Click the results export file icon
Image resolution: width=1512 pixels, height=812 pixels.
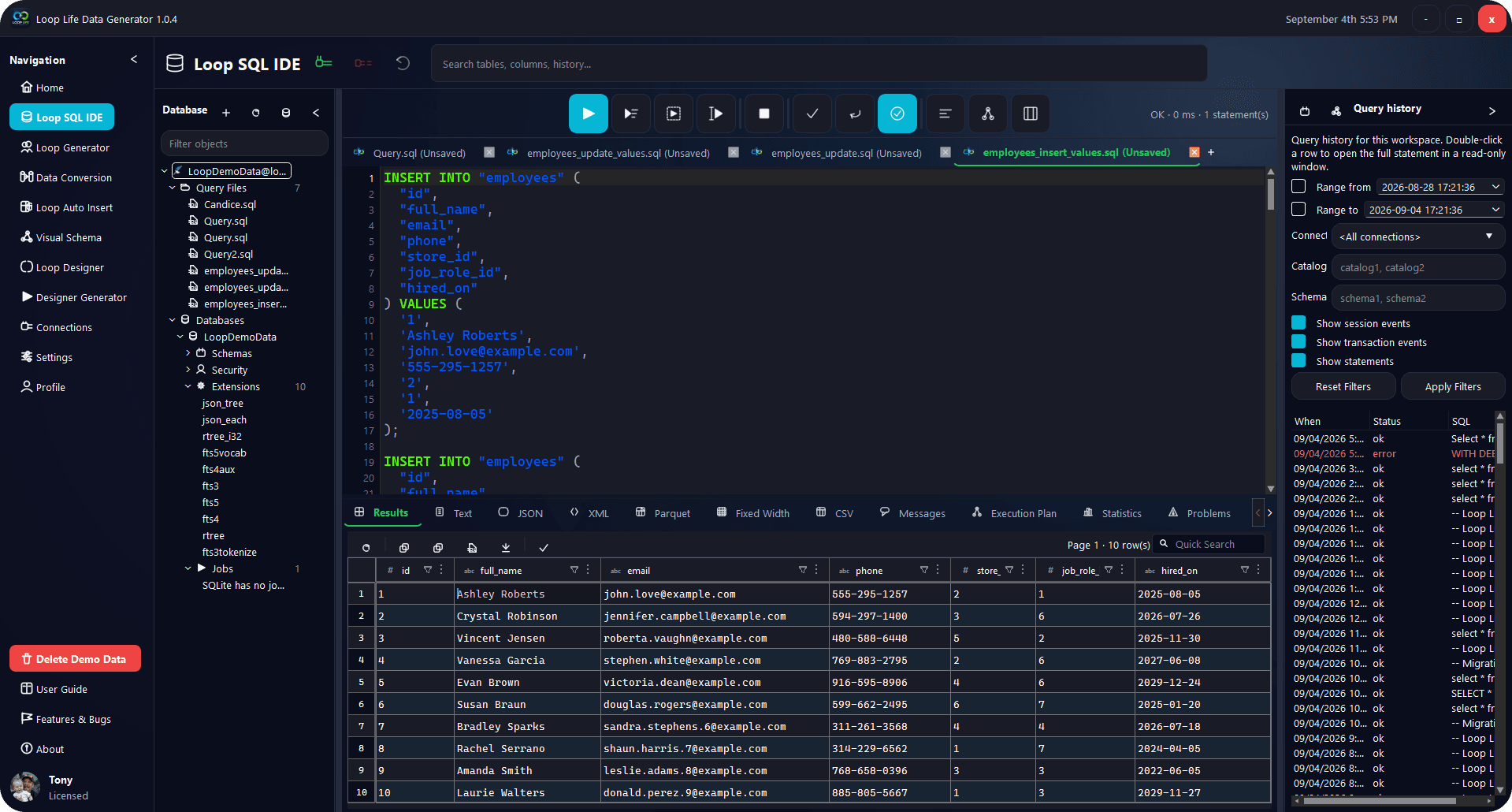click(x=472, y=547)
